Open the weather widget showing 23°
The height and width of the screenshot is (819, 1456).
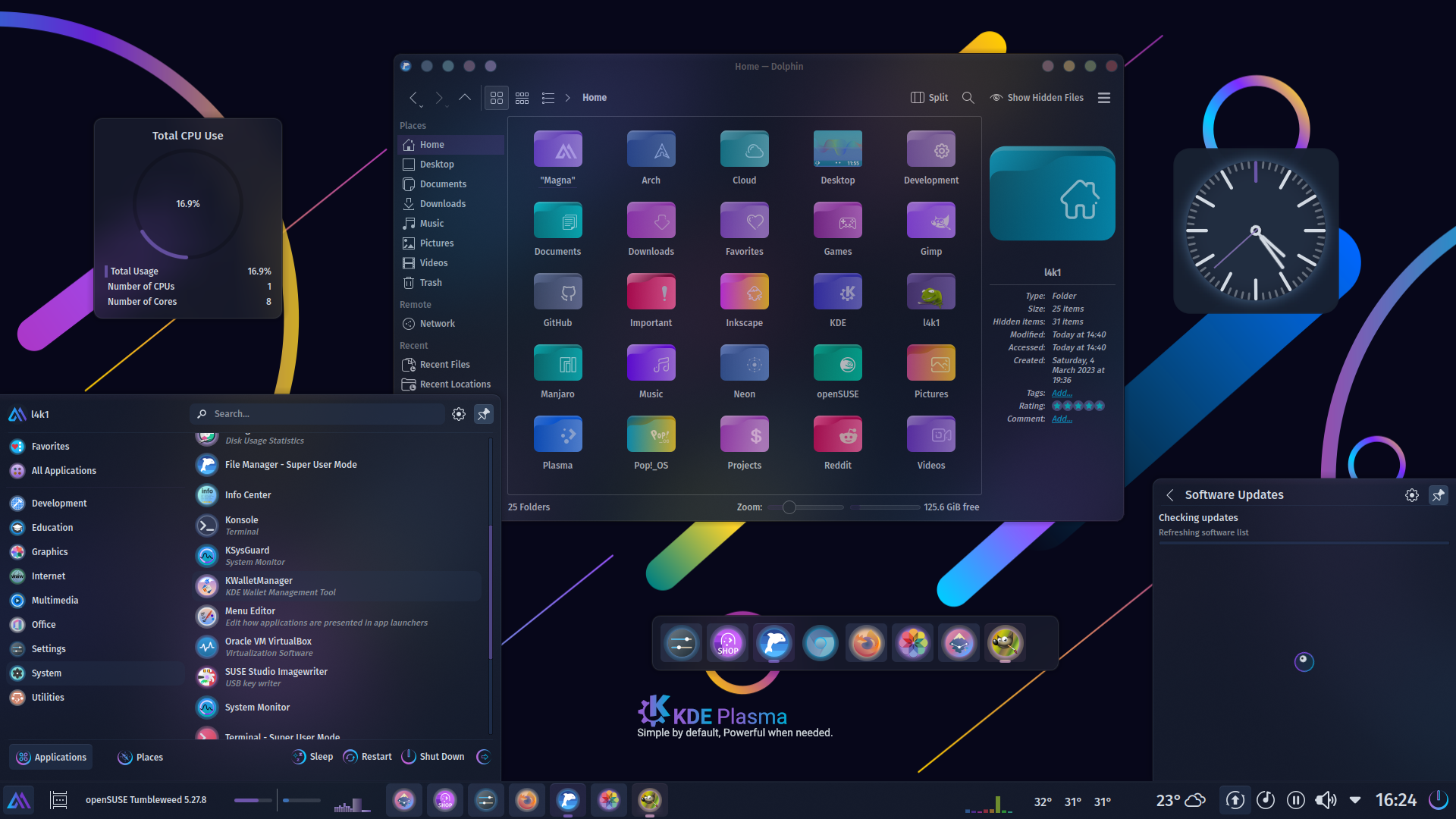pos(1180,800)
